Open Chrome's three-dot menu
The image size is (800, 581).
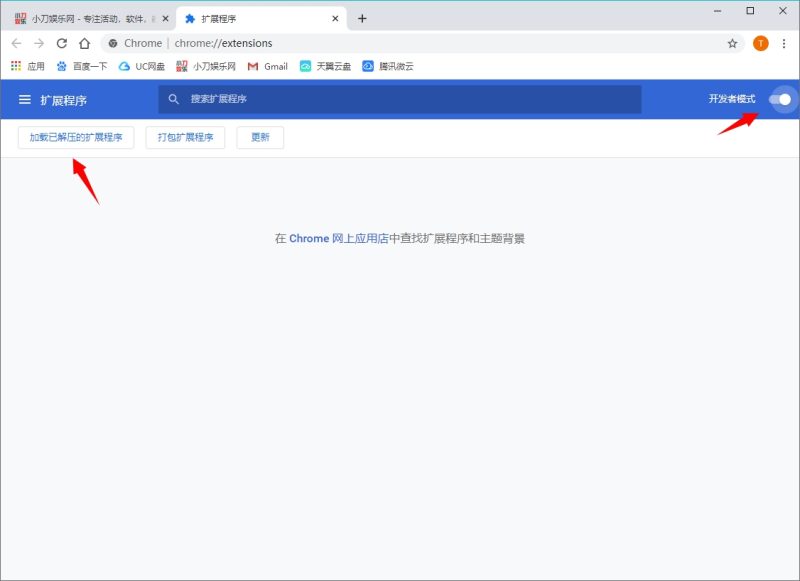tap(784, 43)
